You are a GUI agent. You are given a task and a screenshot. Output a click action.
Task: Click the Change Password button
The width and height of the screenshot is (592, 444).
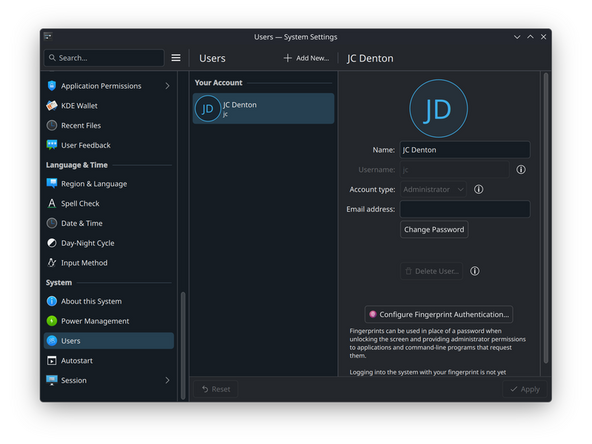point(434,230)
